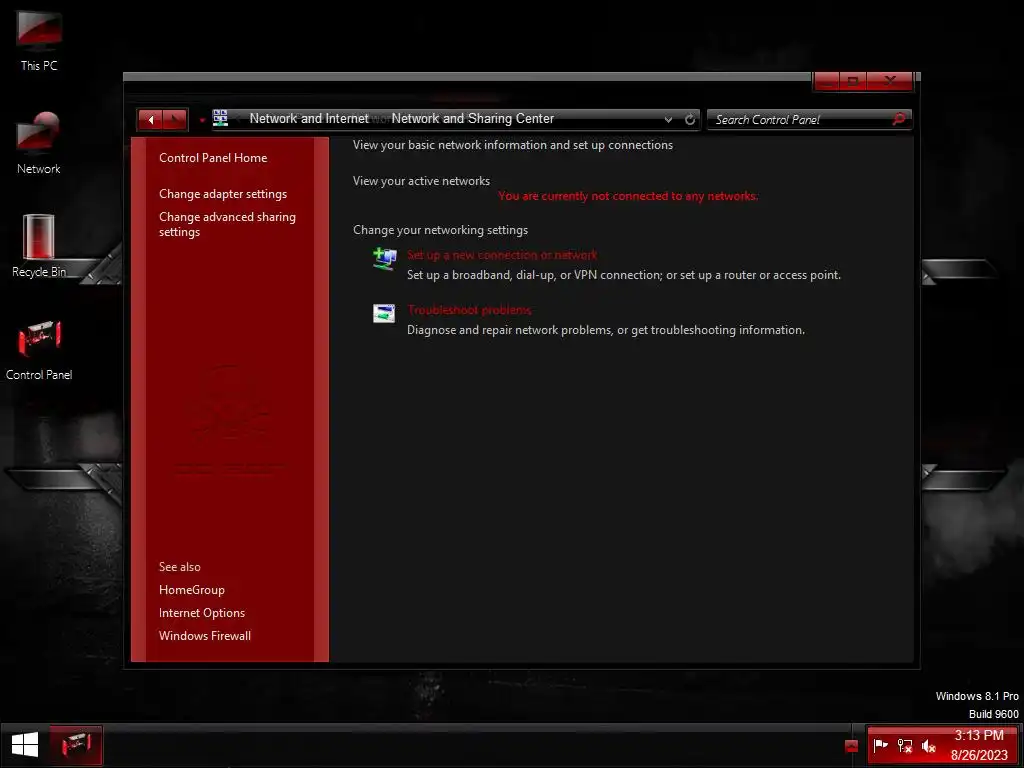Open This PC desktop icon
This screenshot has width=1024, height=768.
tap(39, 38)
